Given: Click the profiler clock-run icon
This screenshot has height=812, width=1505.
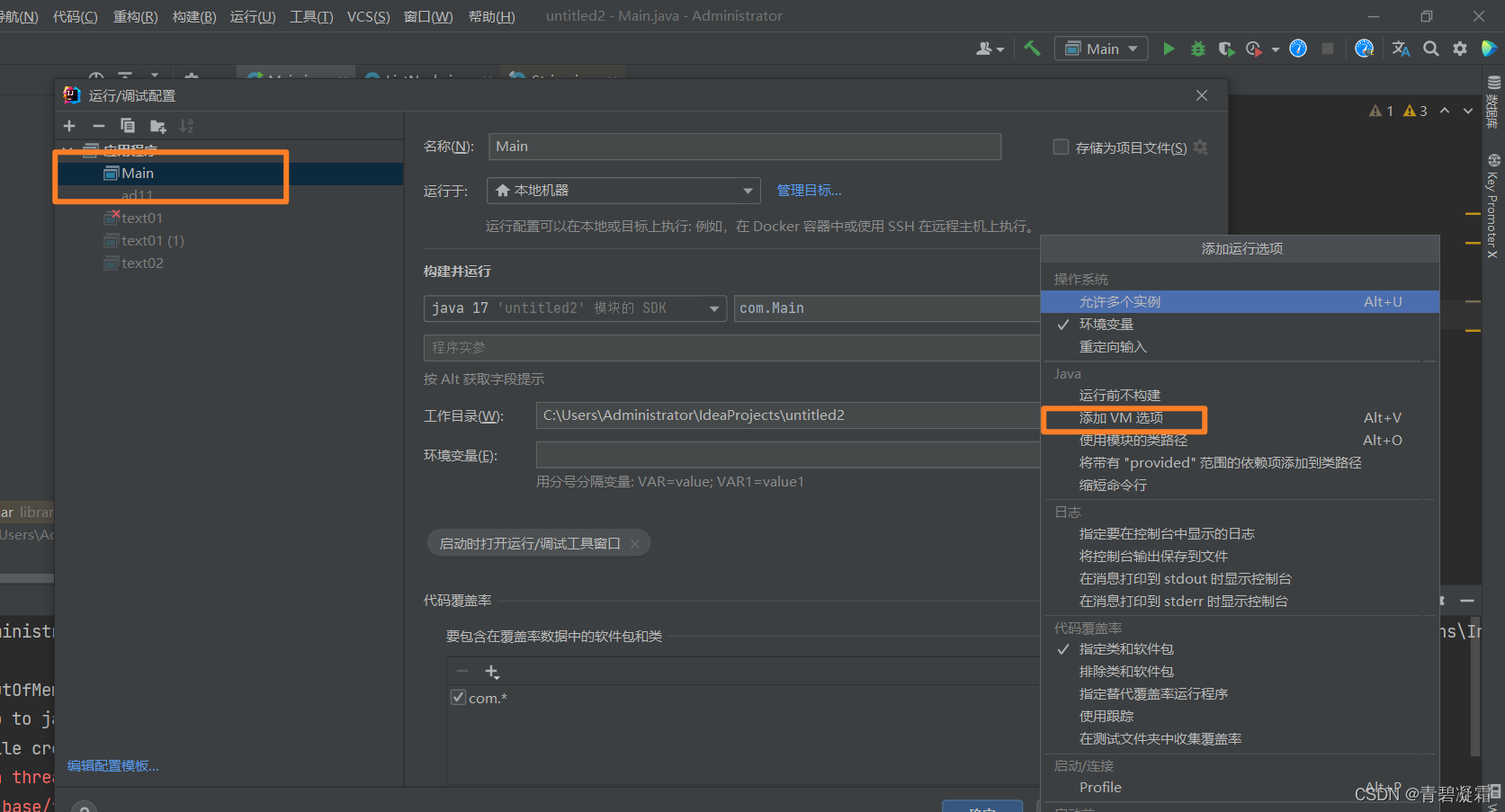Looking at the screenshot, I should click(x=1254, y=49).
